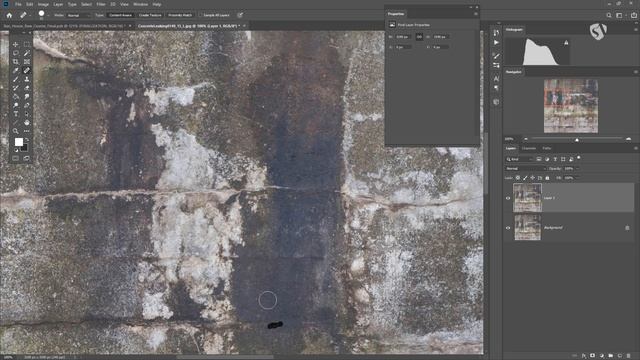Open the layer blend mode dropdown

tap(525, 169)
